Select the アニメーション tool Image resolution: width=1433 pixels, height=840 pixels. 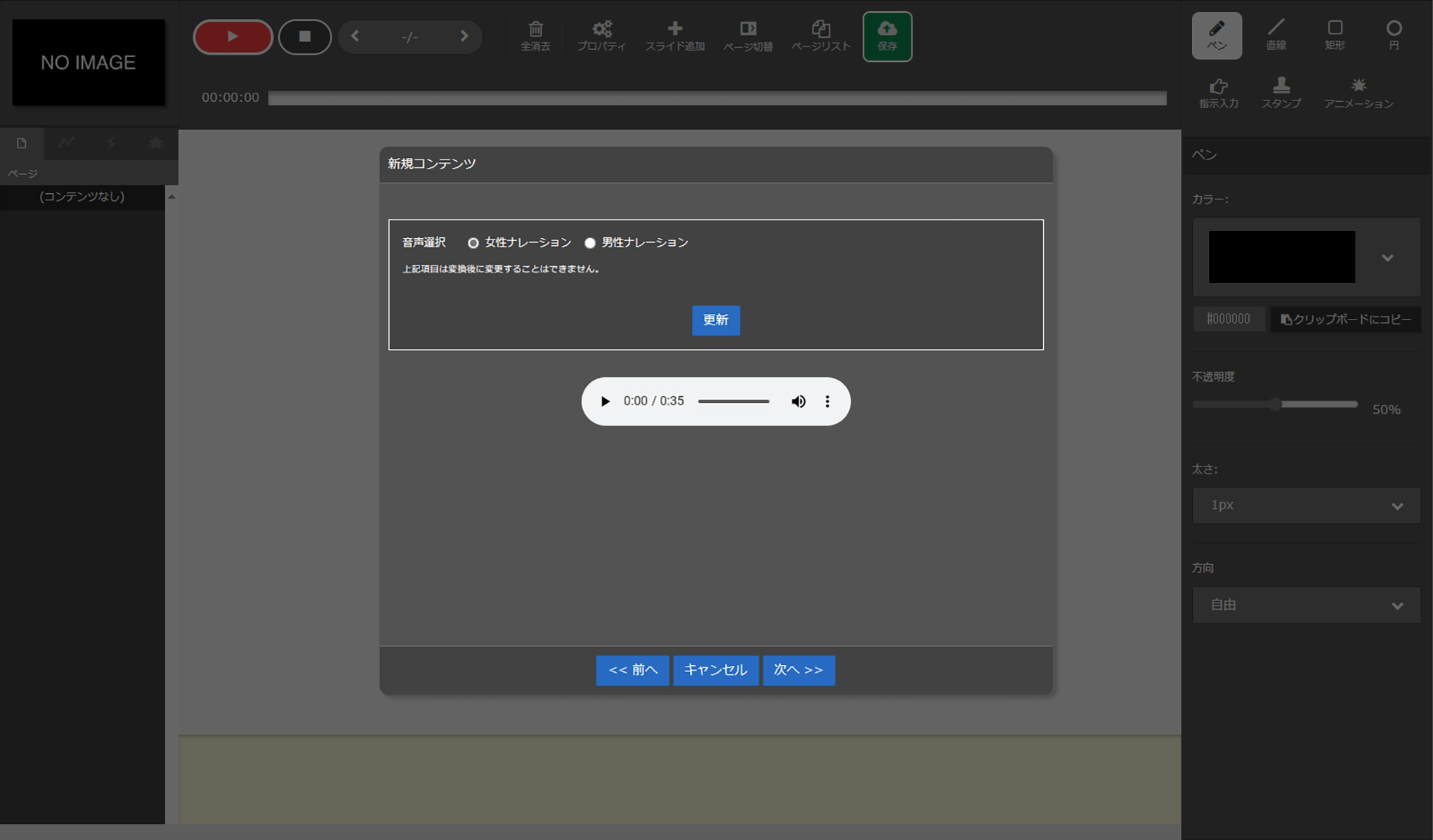tap(1359, 93)
